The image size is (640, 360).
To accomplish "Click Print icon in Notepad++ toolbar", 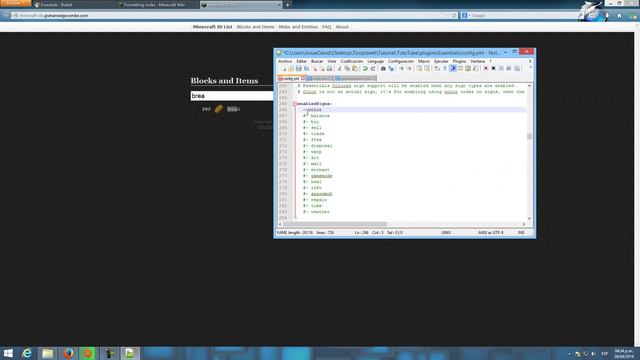I will click(329, 69).
